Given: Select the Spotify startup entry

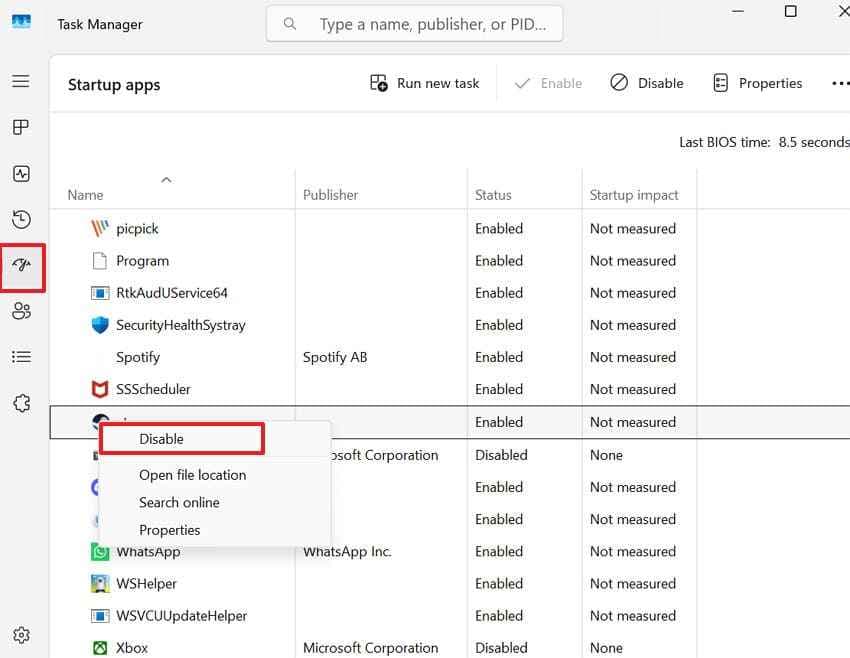Looking at the screenshot, I should [138, 357].
